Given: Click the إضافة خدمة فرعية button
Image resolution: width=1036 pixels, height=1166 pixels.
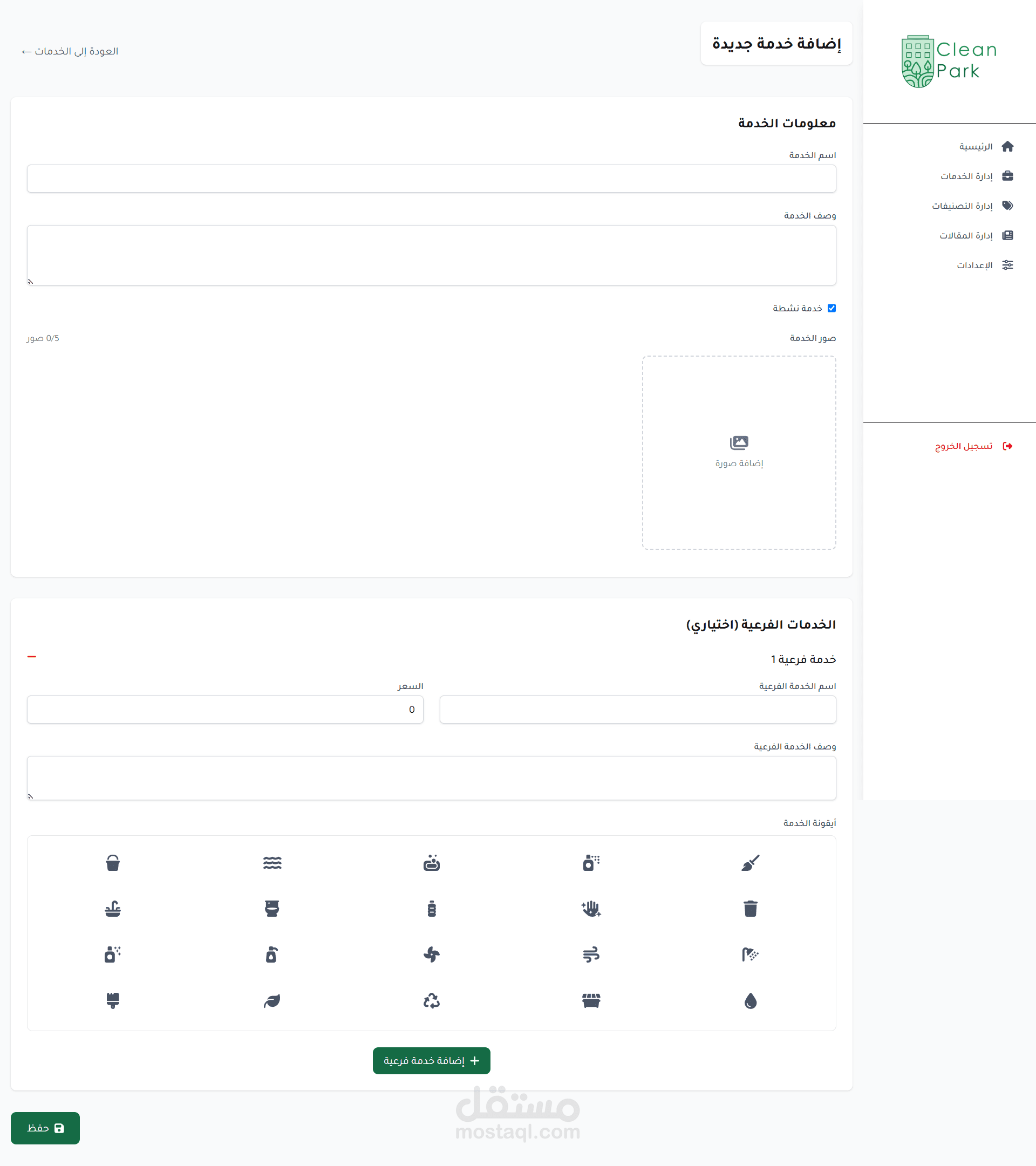Looking at the screenshot, I should (x=431, y=1060).
